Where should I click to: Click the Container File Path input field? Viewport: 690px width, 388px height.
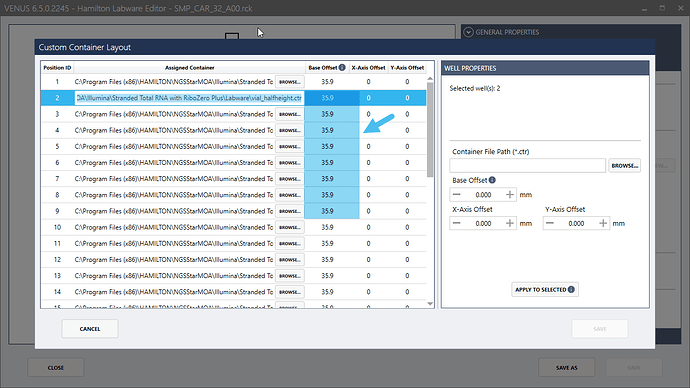pyautogui.click(x=528, y=165)
